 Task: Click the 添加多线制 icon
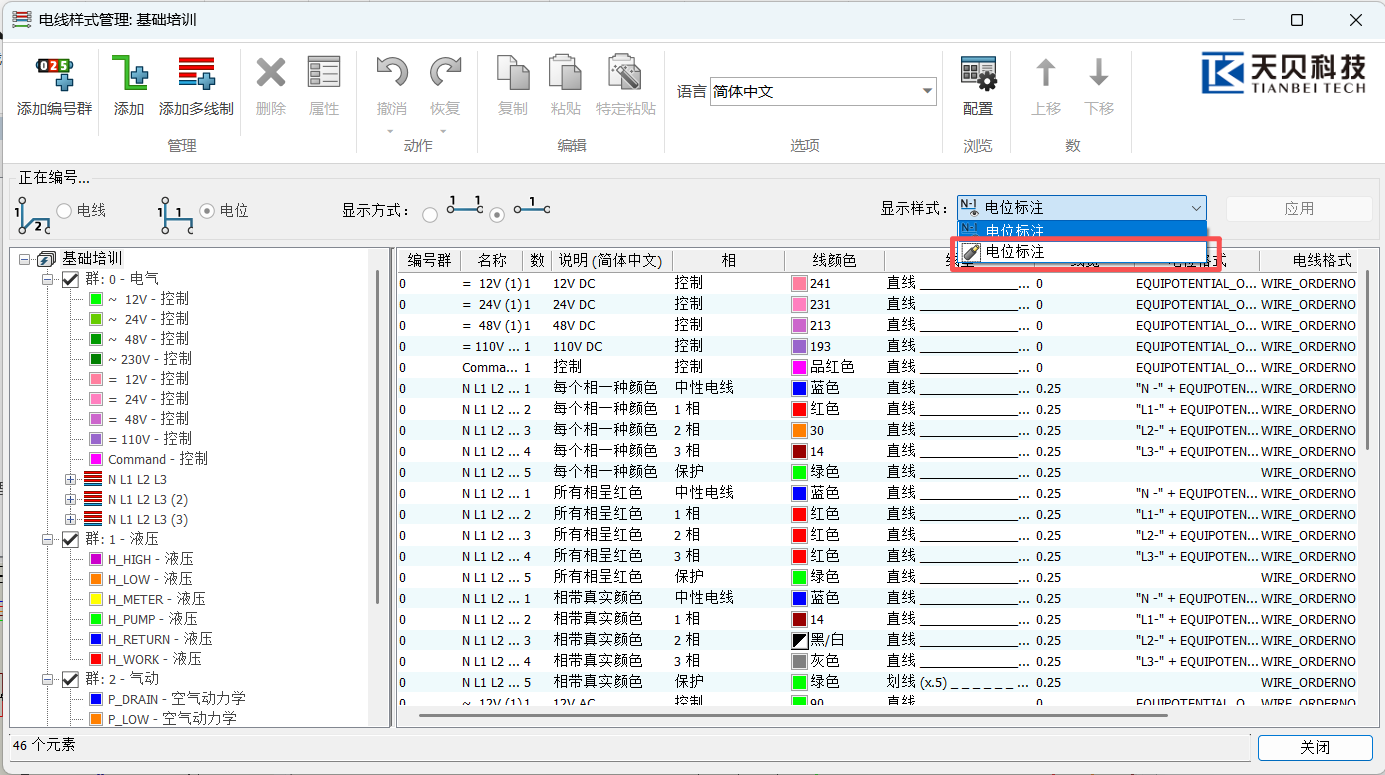(196, 75)
